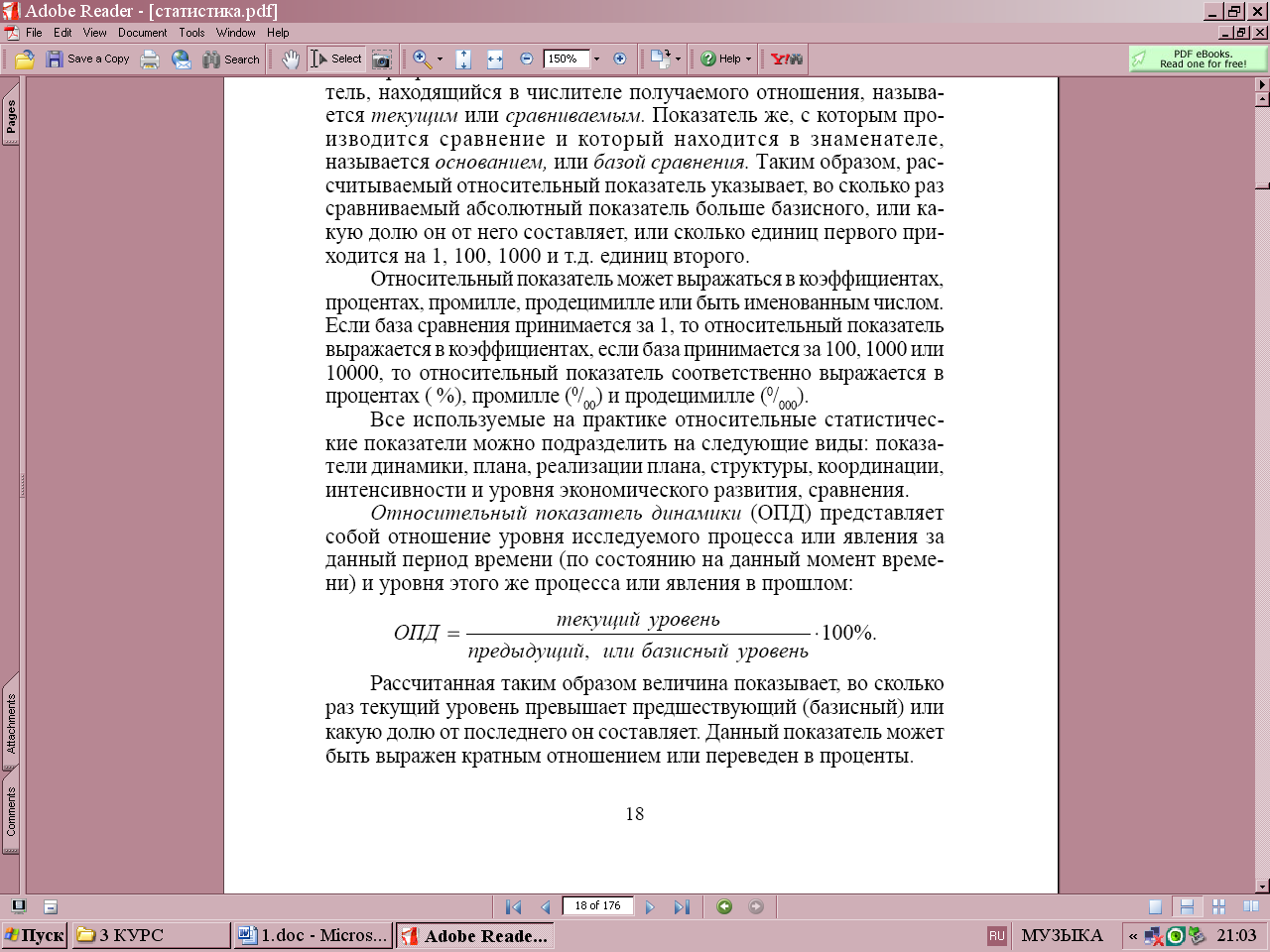This screenshot has height=952, width=1270.
Task: Expand the zoom tool dropdown arrow
Action: 440,59
